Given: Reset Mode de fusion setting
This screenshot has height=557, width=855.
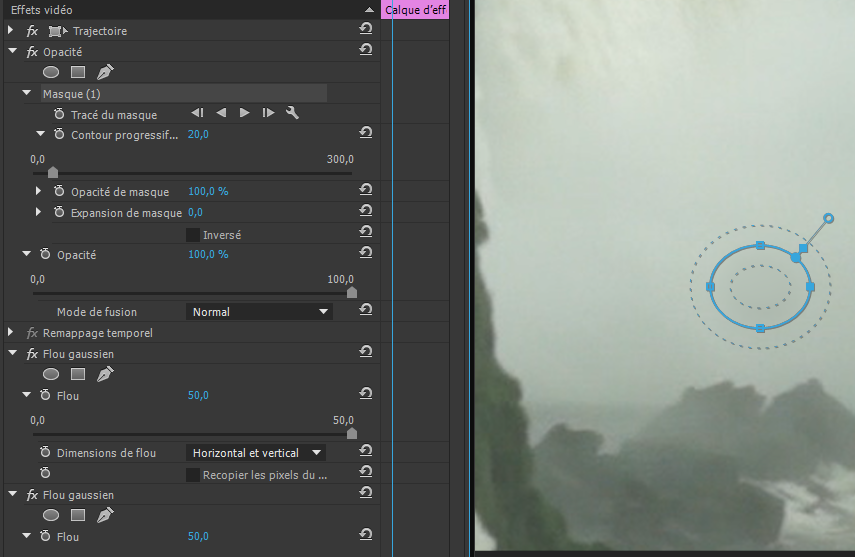Looking at the screenshot, I should pos(366,310).
